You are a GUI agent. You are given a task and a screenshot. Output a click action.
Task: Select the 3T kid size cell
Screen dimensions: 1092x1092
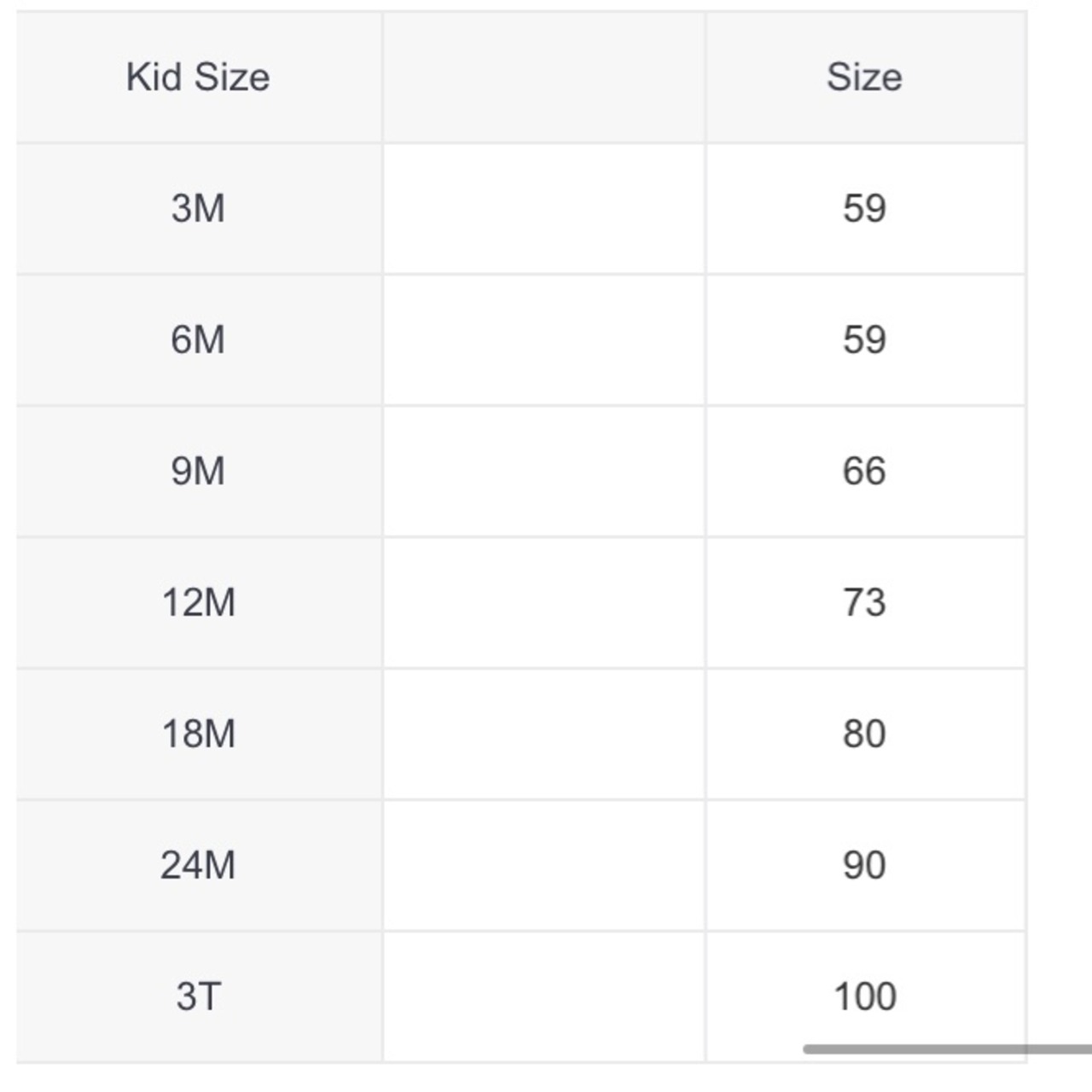pyautogui.click(x=199, y=997)
